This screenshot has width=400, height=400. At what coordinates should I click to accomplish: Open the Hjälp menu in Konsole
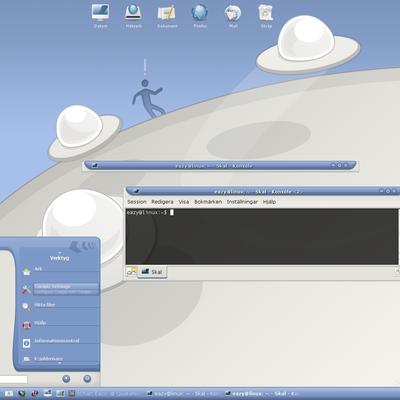[269, 202]
